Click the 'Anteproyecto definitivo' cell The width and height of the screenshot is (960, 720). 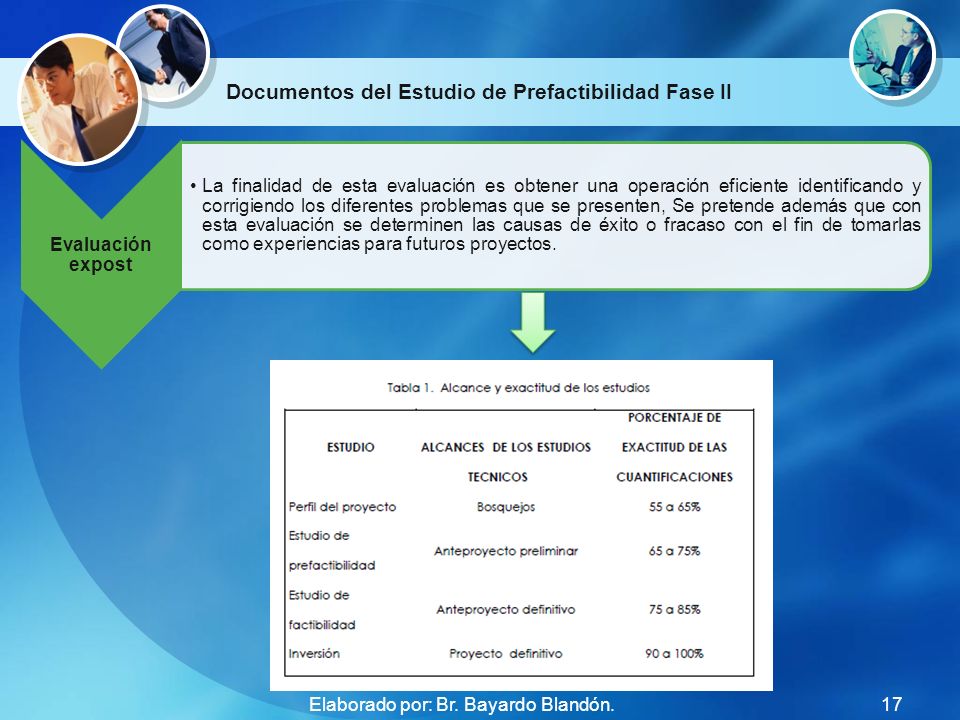pyautogui.click(x=506, y=610)
